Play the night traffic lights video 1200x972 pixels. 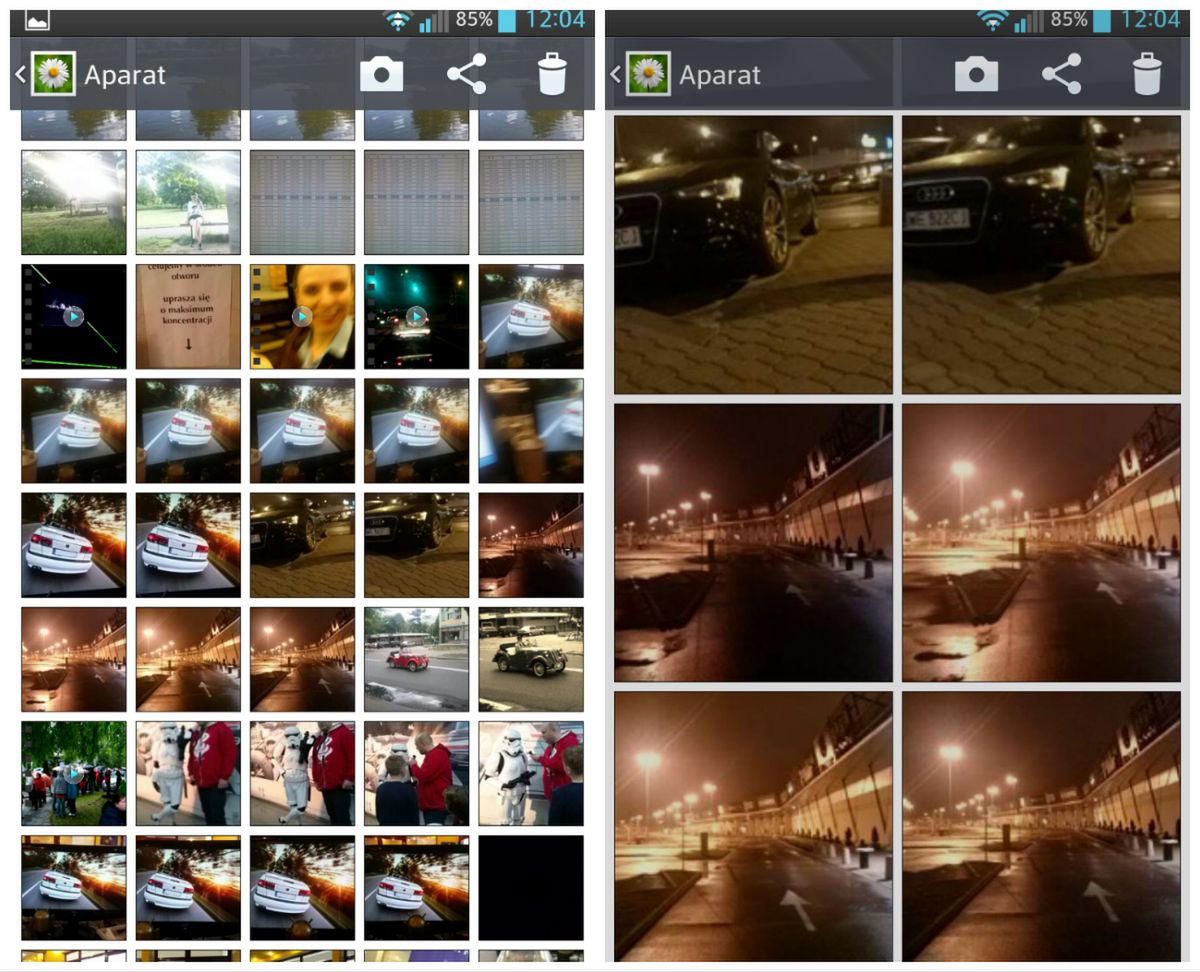416,316
